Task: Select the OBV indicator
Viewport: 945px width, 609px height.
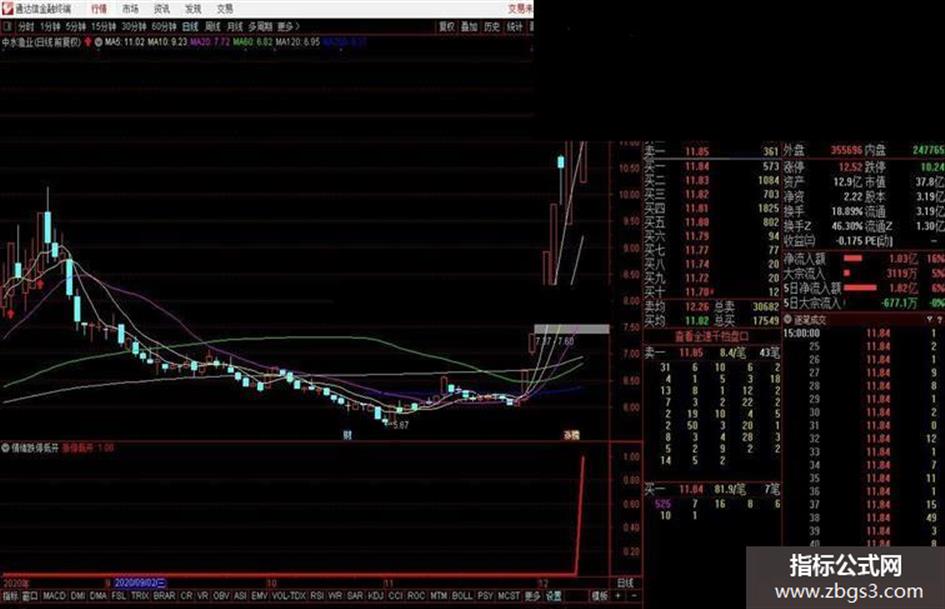Action: 222,596
